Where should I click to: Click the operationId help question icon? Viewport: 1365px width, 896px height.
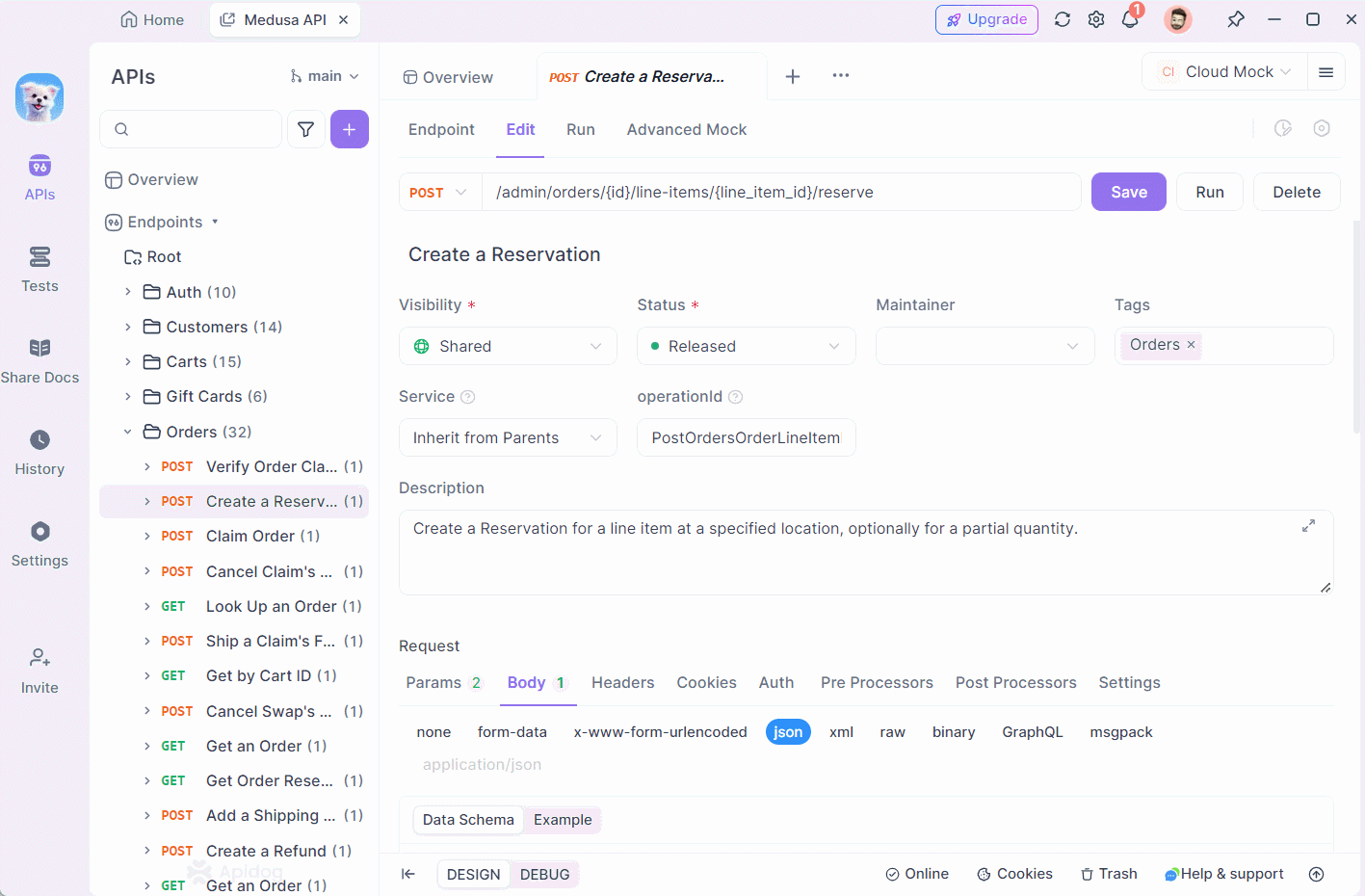[x=736, y=397]
